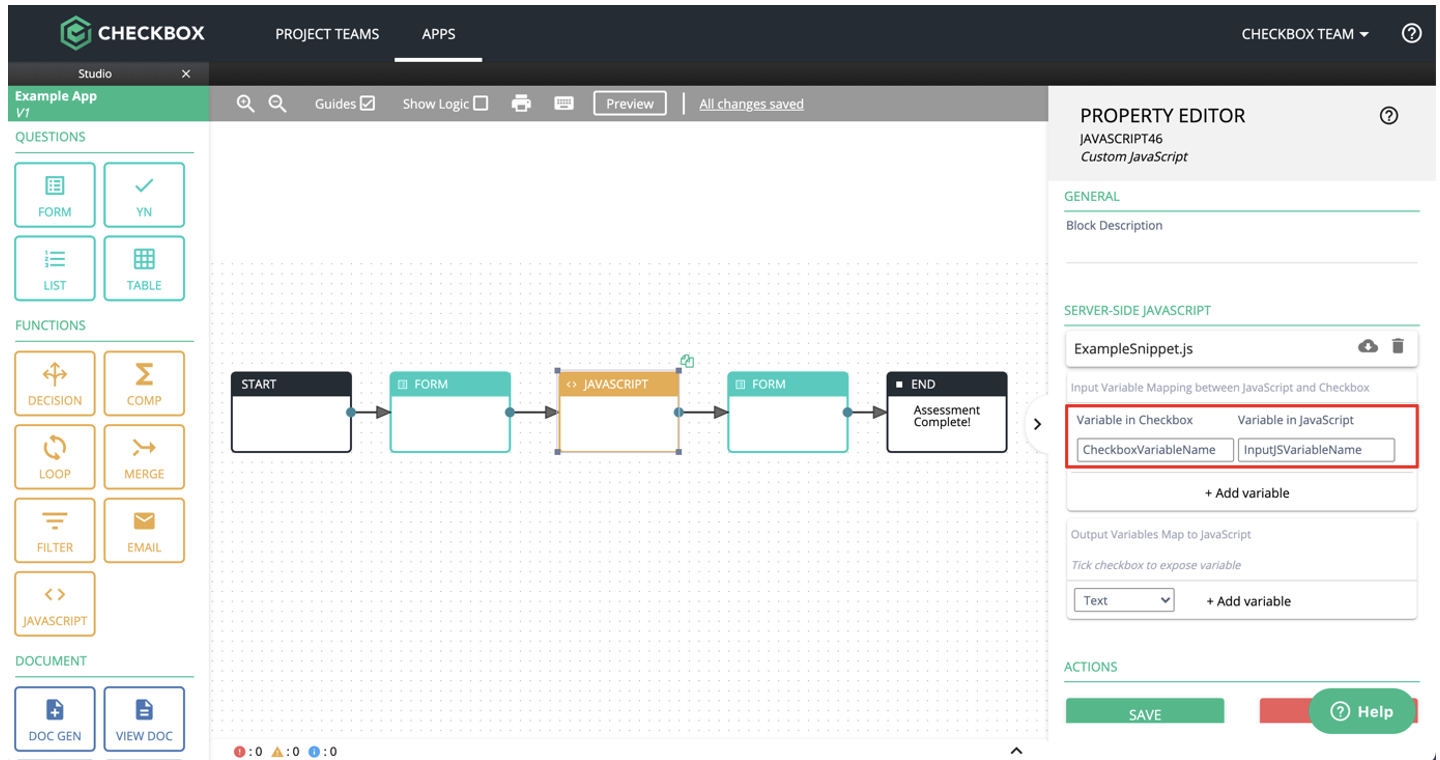The image size is (1440, 760).
Task: Close the Studio tab
Action: pyautogui.click(x=186, y=74)
